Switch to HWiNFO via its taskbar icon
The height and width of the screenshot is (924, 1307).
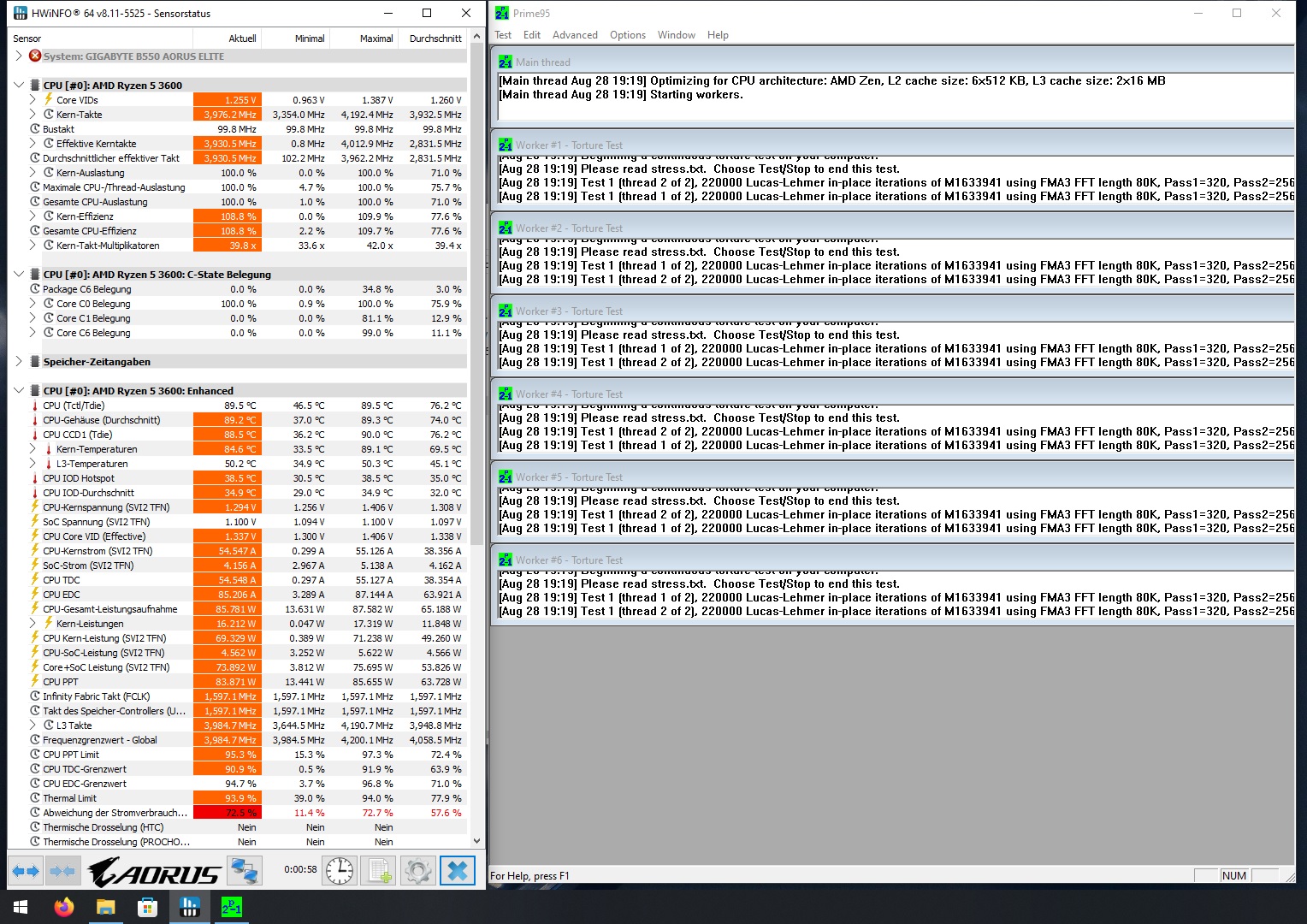click(190, 907)
